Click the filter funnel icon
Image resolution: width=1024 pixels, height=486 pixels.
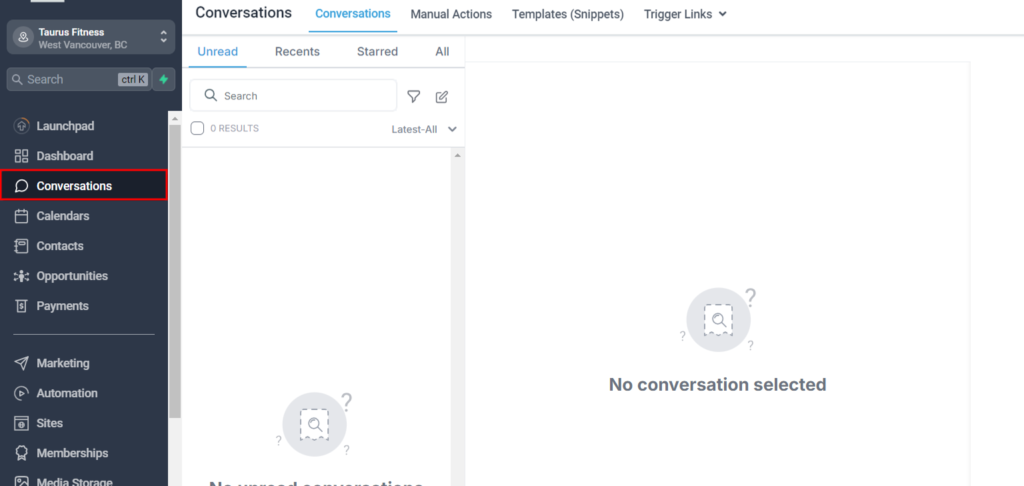tap(413, 96)
